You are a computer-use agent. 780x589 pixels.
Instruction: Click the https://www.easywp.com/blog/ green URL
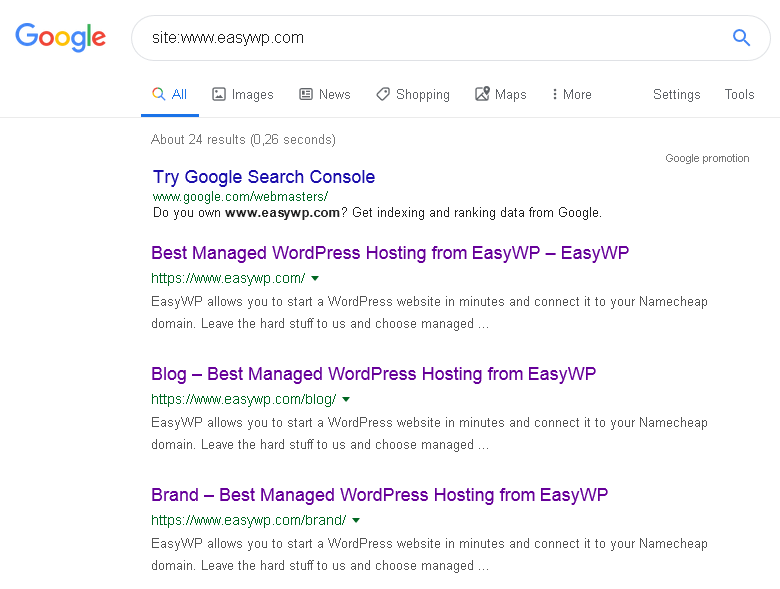(x=244, y=399)
